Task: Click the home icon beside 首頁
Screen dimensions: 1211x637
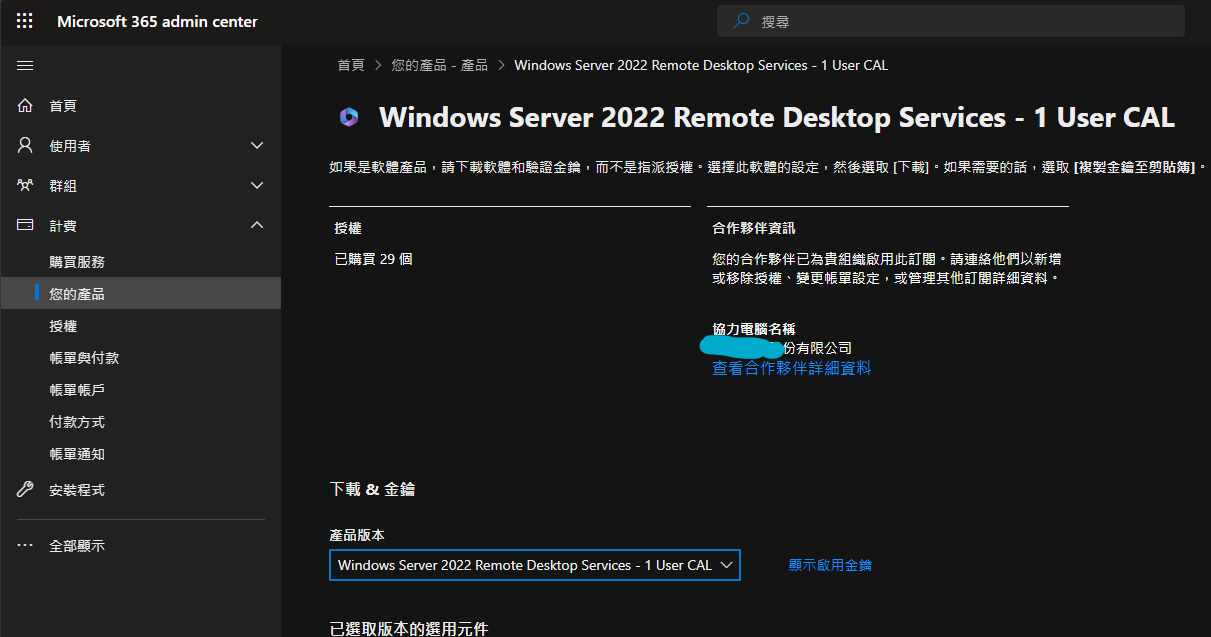Action: 25,105
